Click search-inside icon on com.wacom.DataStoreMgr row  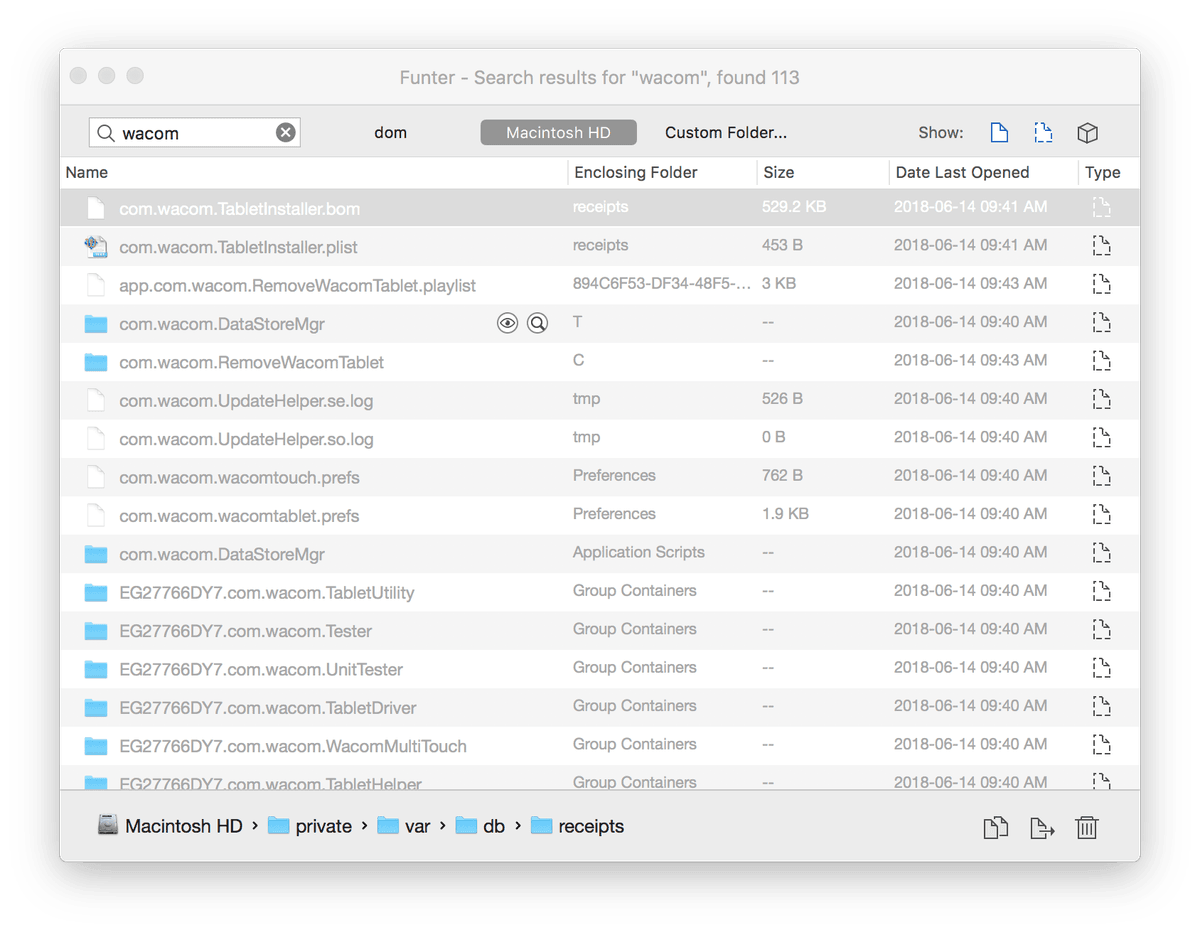pyautogui.click(x=538, y=323)
